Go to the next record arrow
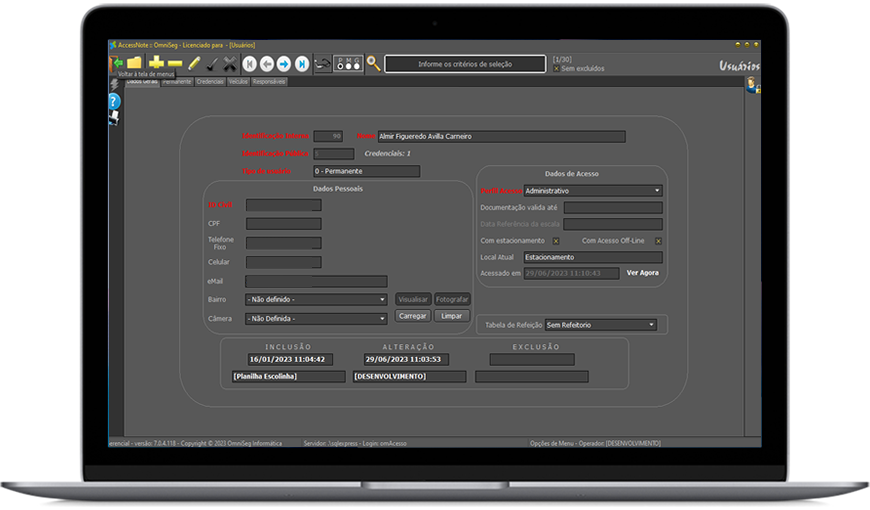This screenshot has width=870, height=510. pyautogui.click(x=283, y=63)
